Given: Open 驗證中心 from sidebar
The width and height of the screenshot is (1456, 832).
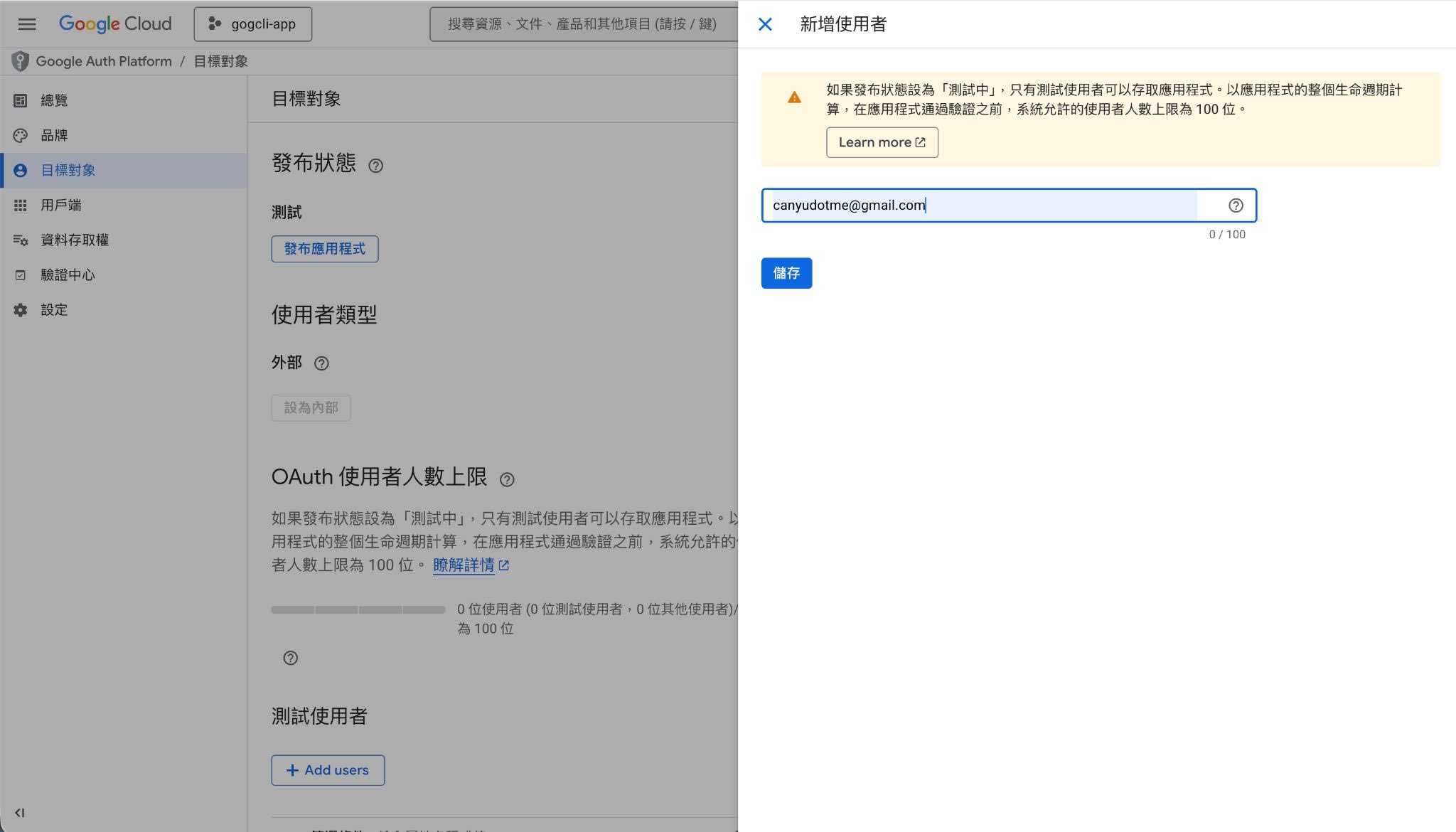Looking at the screenshot, I should (68, 274).
